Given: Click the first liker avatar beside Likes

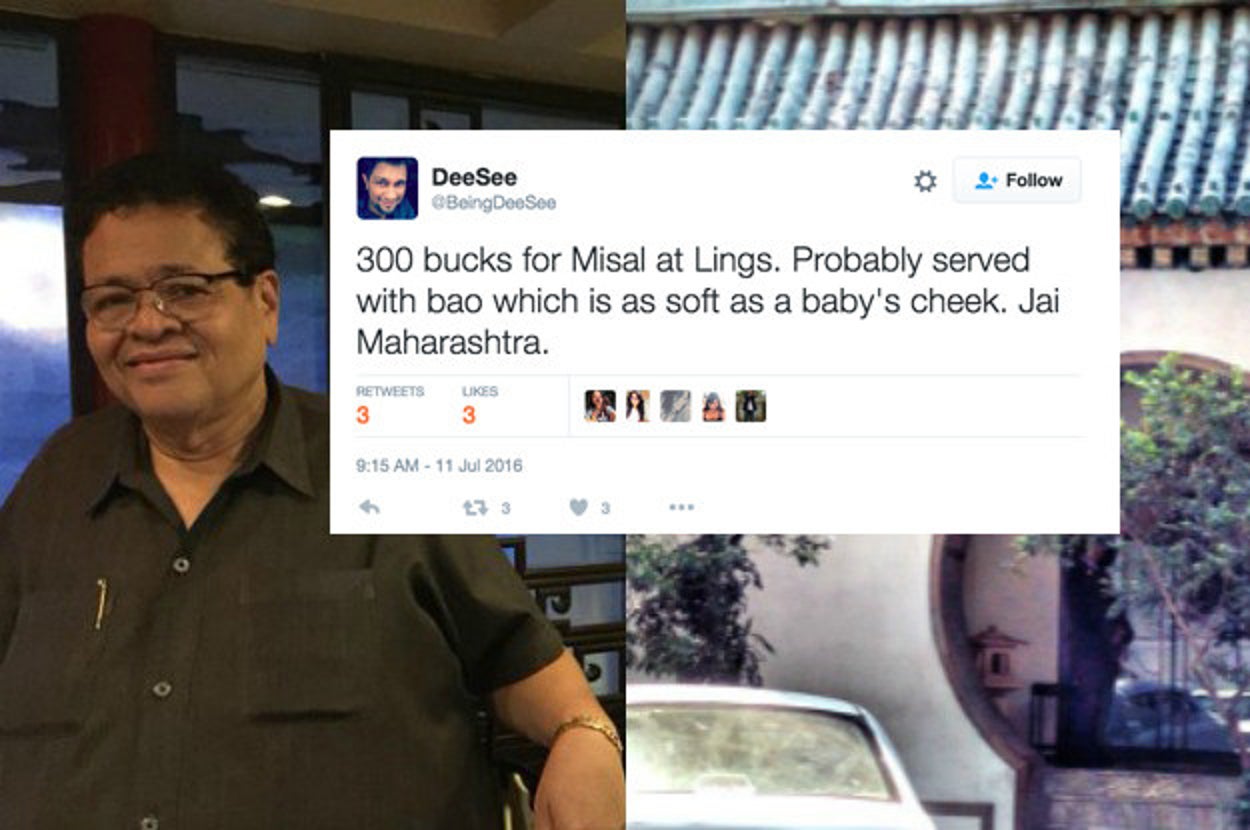Looking at the screenshot, I should pos(600,406).
